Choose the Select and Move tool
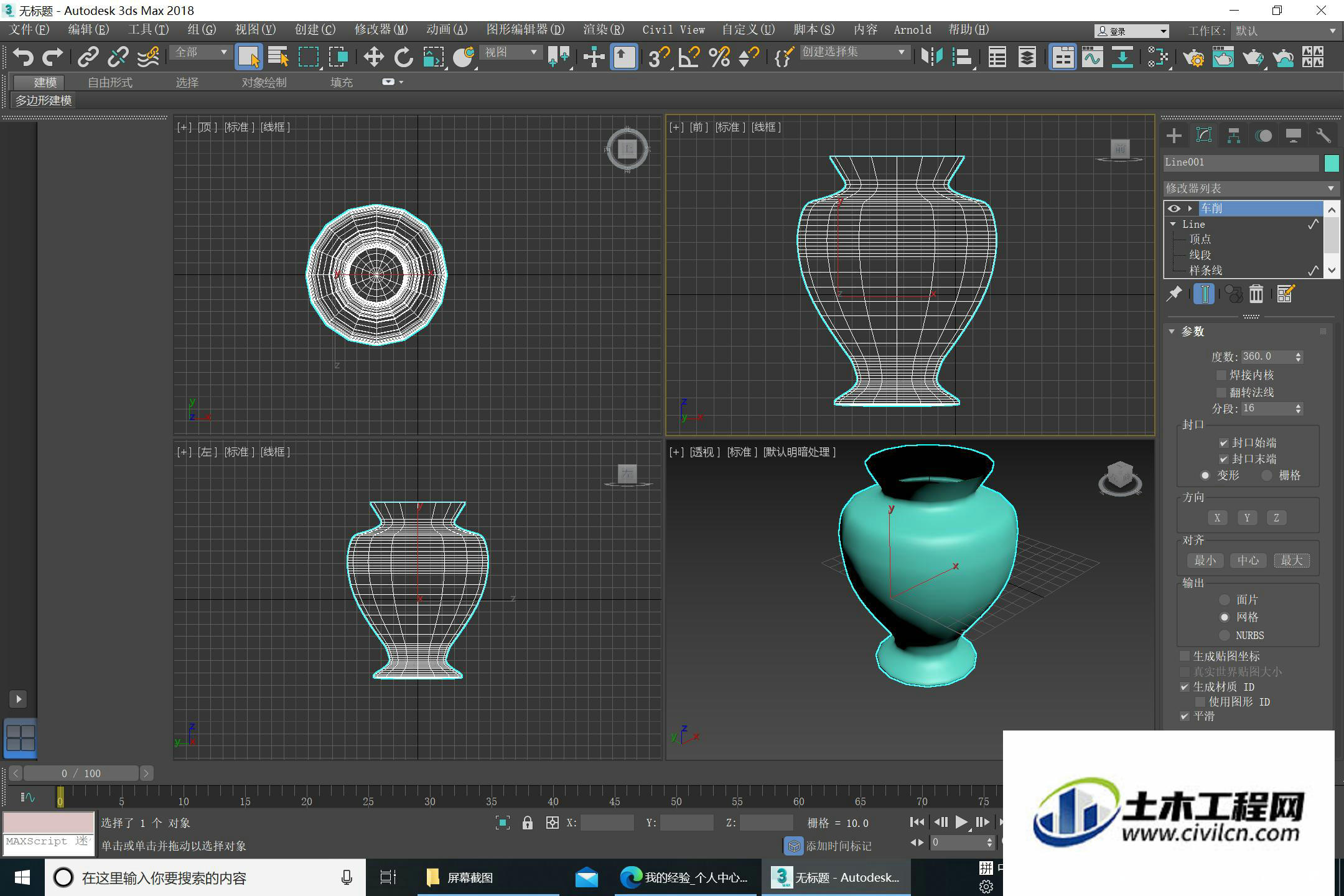Image resolution: width=1344 pixels, height=896 pixels. [373, 57]
